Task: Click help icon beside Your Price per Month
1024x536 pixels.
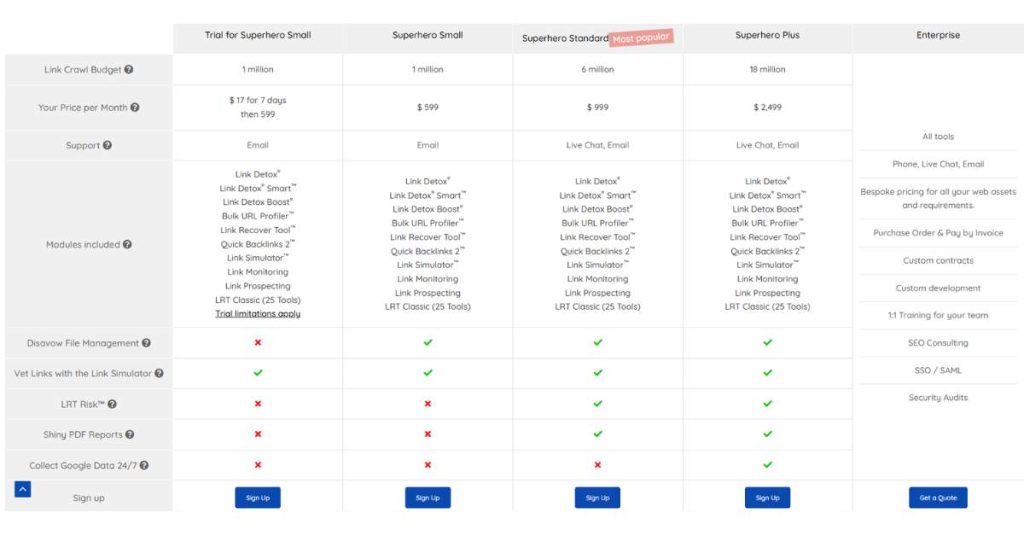Action: pyautogui.click(x=135, y=108)
